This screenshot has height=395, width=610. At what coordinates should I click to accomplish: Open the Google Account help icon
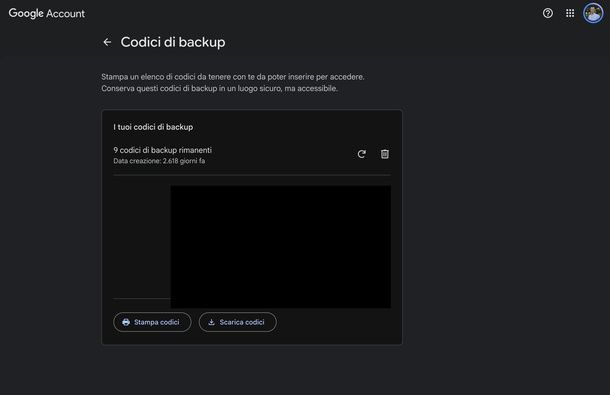[548, 13]
